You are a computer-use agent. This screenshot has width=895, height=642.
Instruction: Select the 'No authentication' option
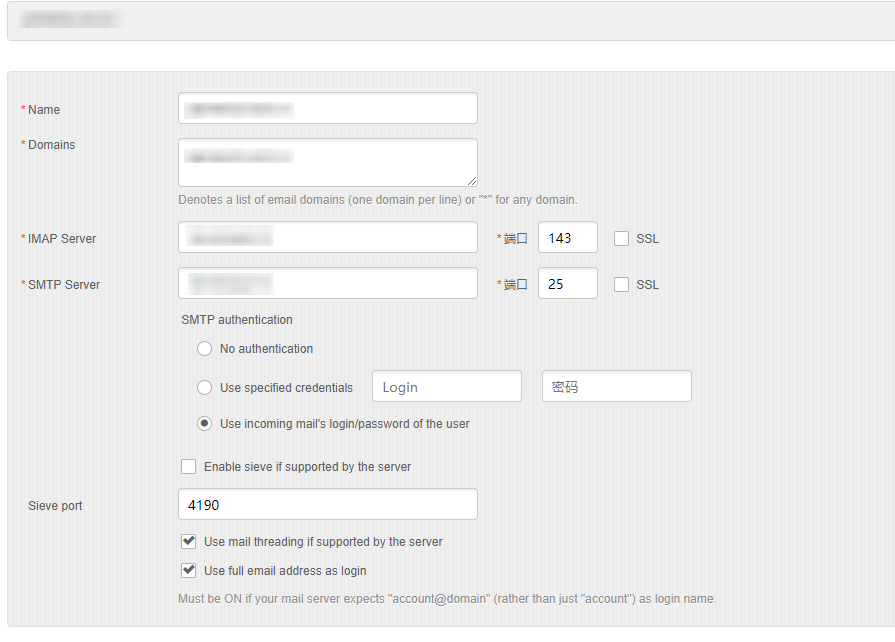click(205, 349)
